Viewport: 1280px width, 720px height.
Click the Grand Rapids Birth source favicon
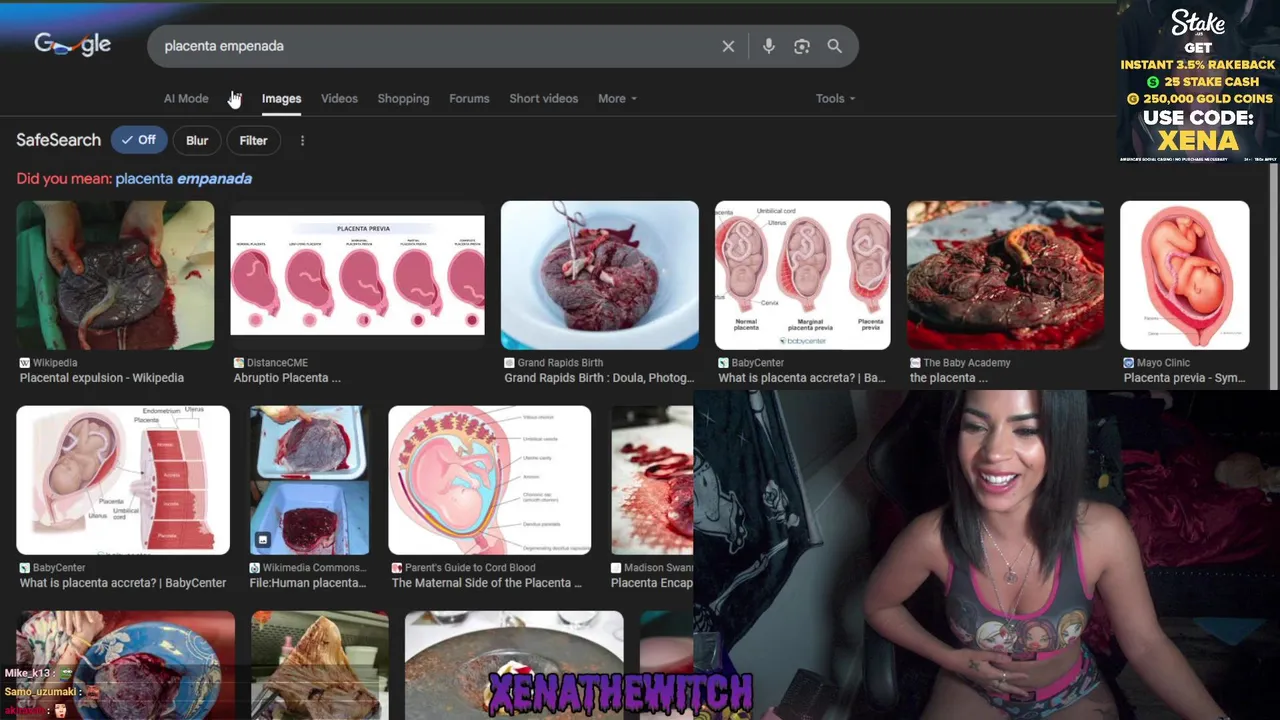pos(509,363)
